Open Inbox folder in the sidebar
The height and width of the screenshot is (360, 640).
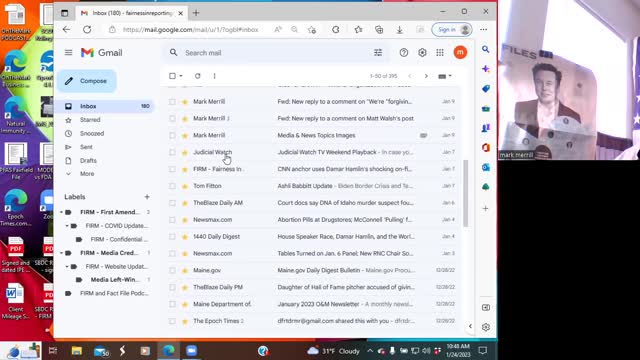click(105, 106)
